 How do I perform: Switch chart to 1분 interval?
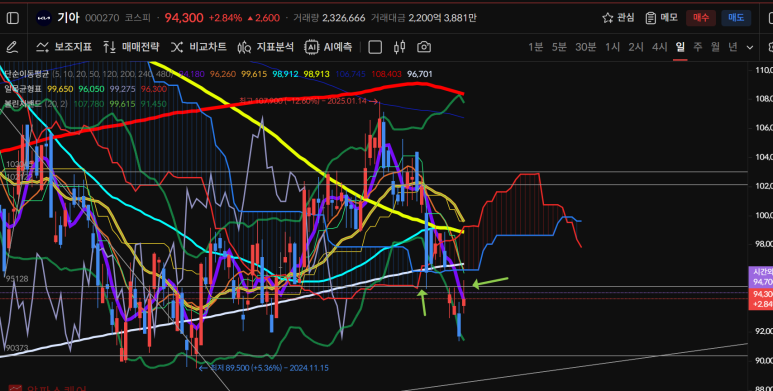(536, 47)
